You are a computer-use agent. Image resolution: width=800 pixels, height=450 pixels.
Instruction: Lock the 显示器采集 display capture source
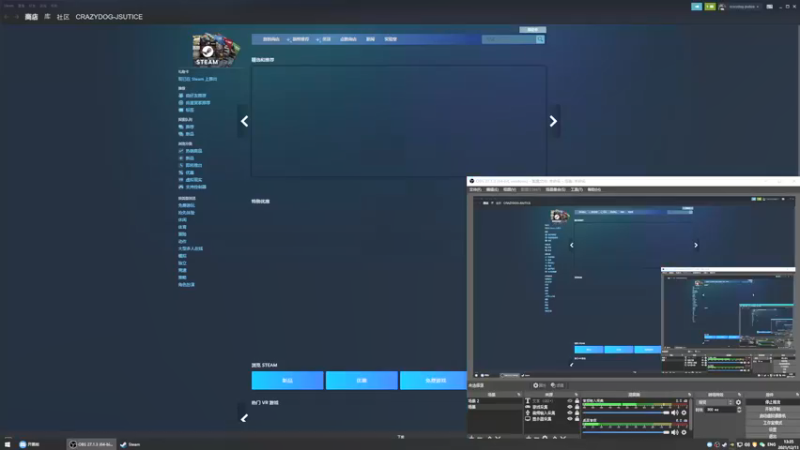click(x=577, y=419)
